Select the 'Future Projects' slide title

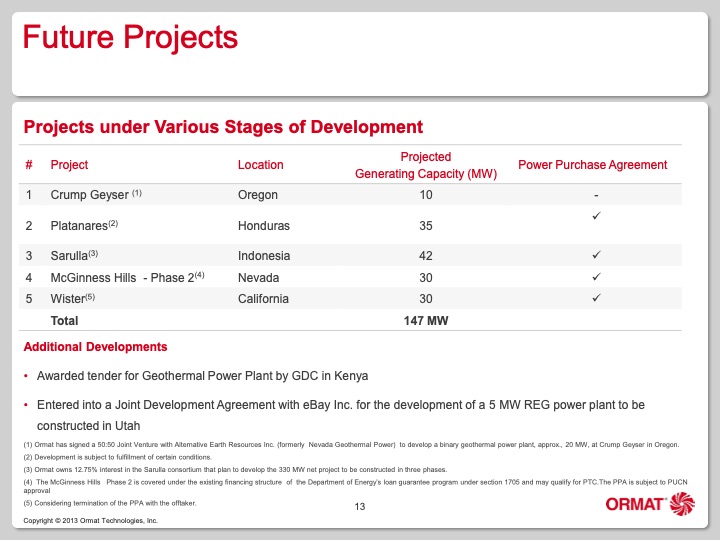[130, 38]
